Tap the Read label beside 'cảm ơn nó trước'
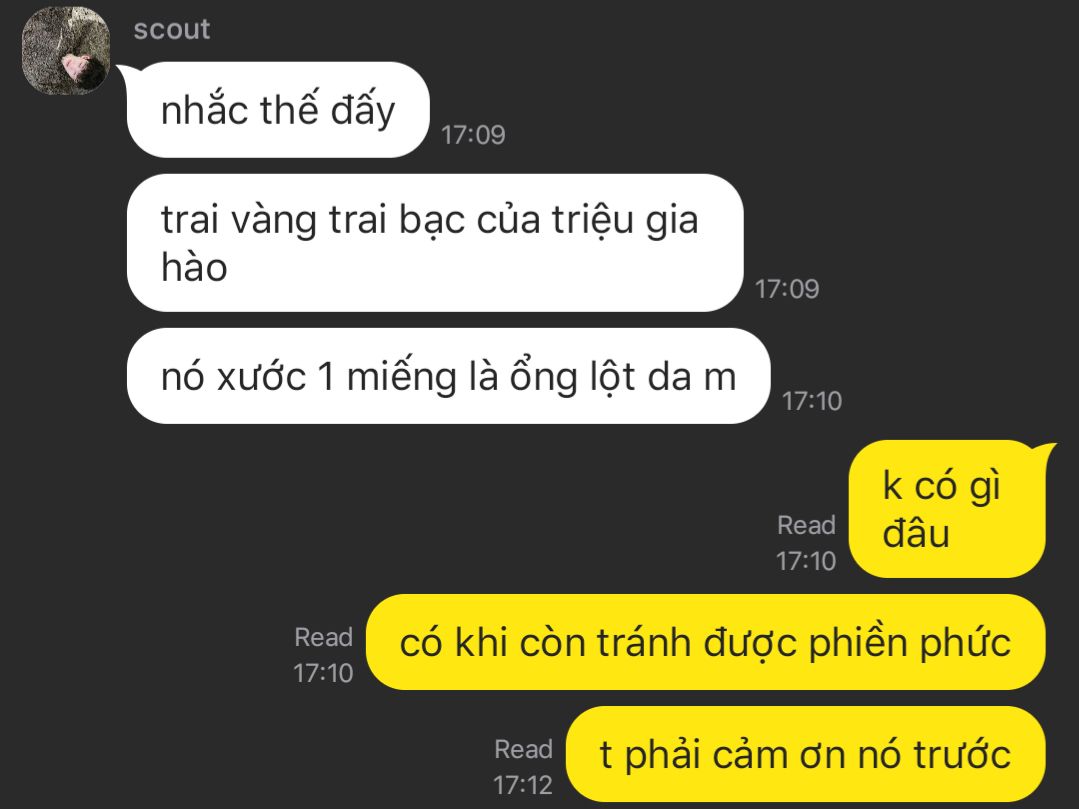The width and height of the screenshot is (1079, 809). (x=524, y=749)
